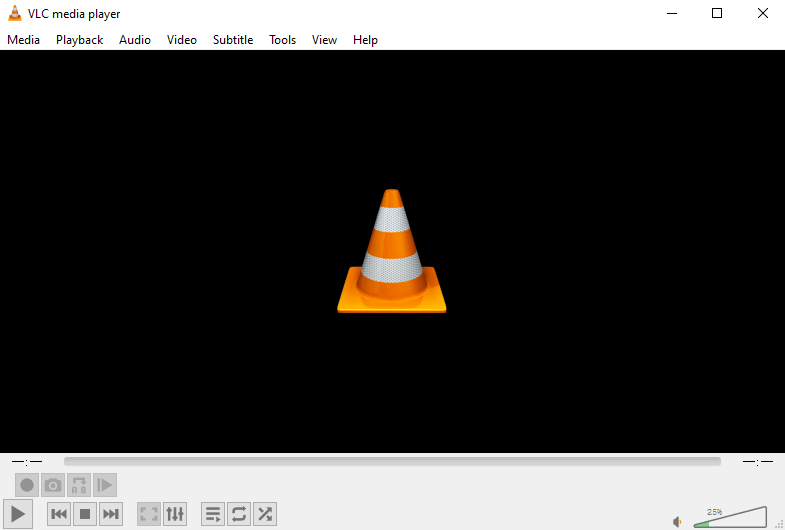
Task: Click on the playback seek bar
Action: (392, 461)
